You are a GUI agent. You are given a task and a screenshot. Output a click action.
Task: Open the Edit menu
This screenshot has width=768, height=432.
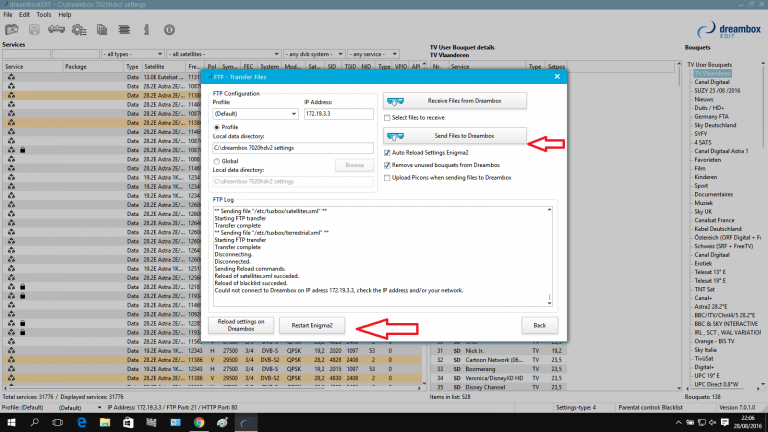click(24, 15)
